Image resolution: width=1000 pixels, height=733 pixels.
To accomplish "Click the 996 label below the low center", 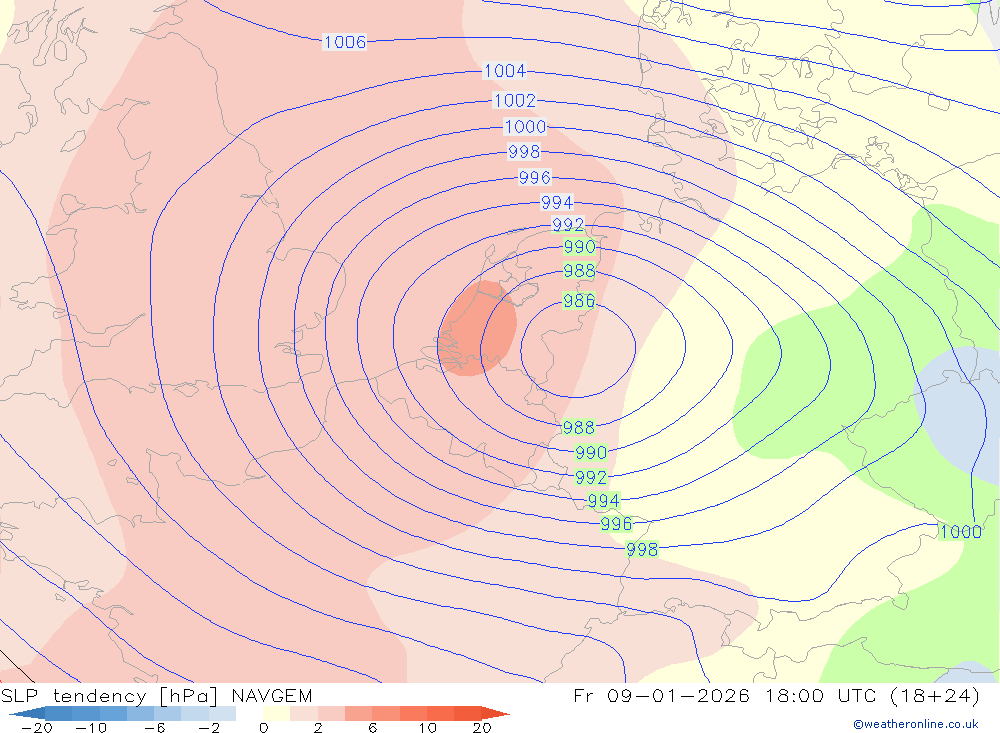I will (x=616, y=524).
